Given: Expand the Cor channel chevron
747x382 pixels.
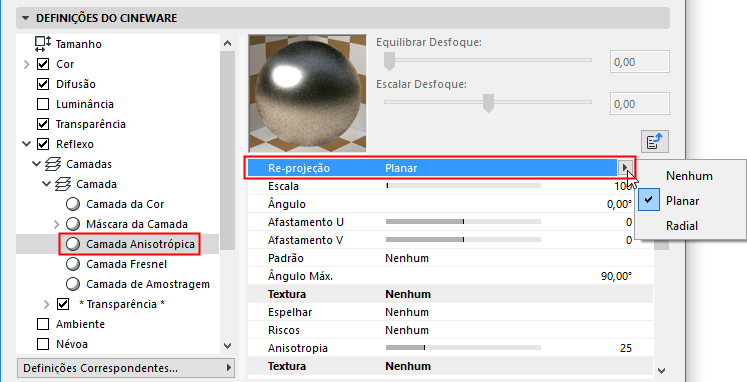Looking at the screenshot, I should tap(27, 64).
